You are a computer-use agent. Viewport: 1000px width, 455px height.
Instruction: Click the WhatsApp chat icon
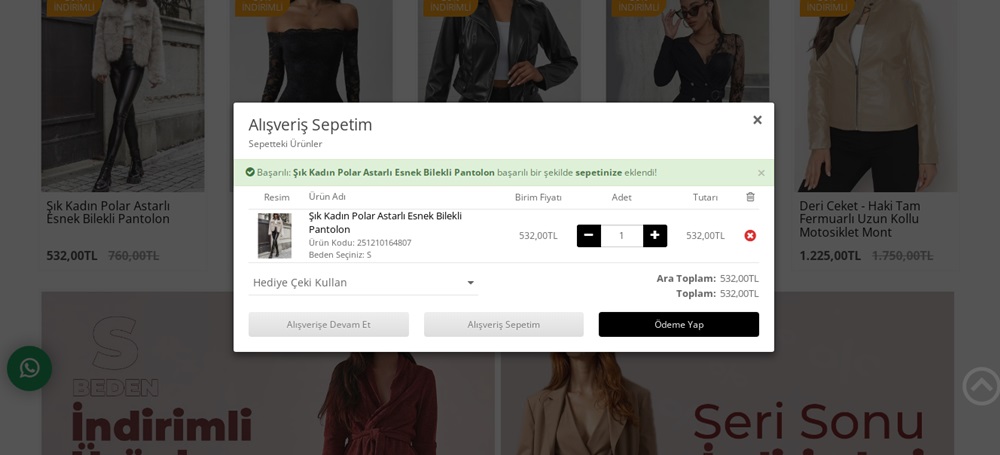29,368
